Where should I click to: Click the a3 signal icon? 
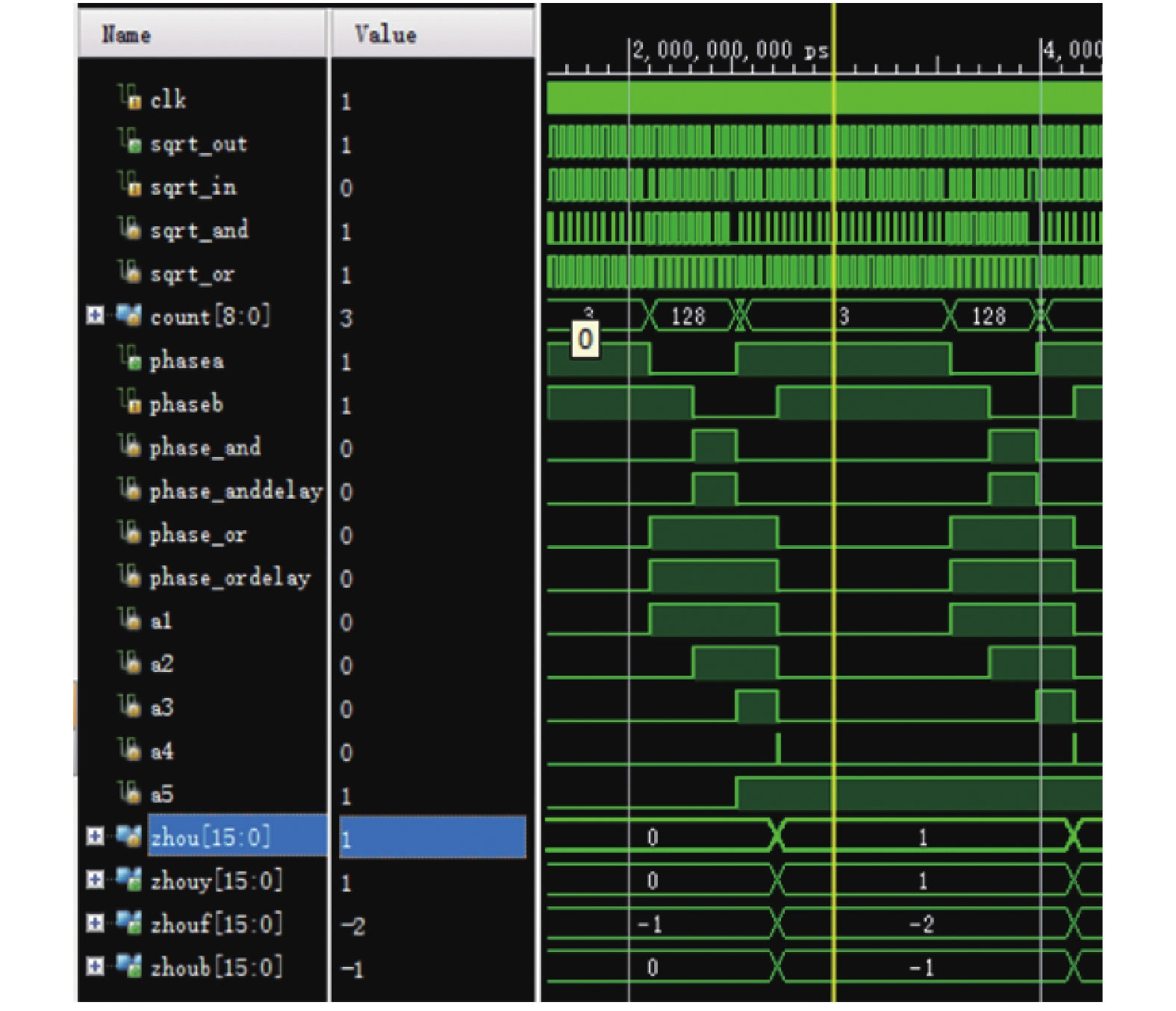click(129, 705)
